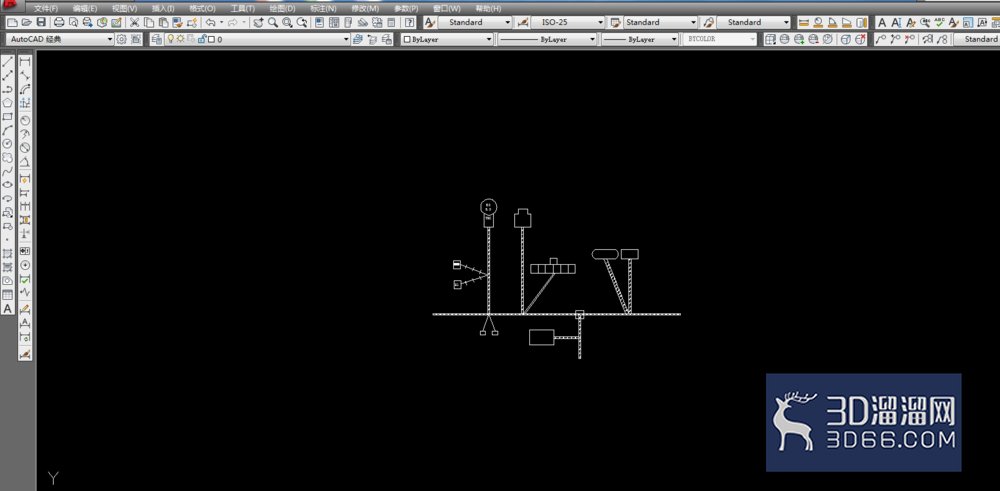Open the 工具(T) menu
The height and width of the screenshot is (491, 1000).
point(242,8)
